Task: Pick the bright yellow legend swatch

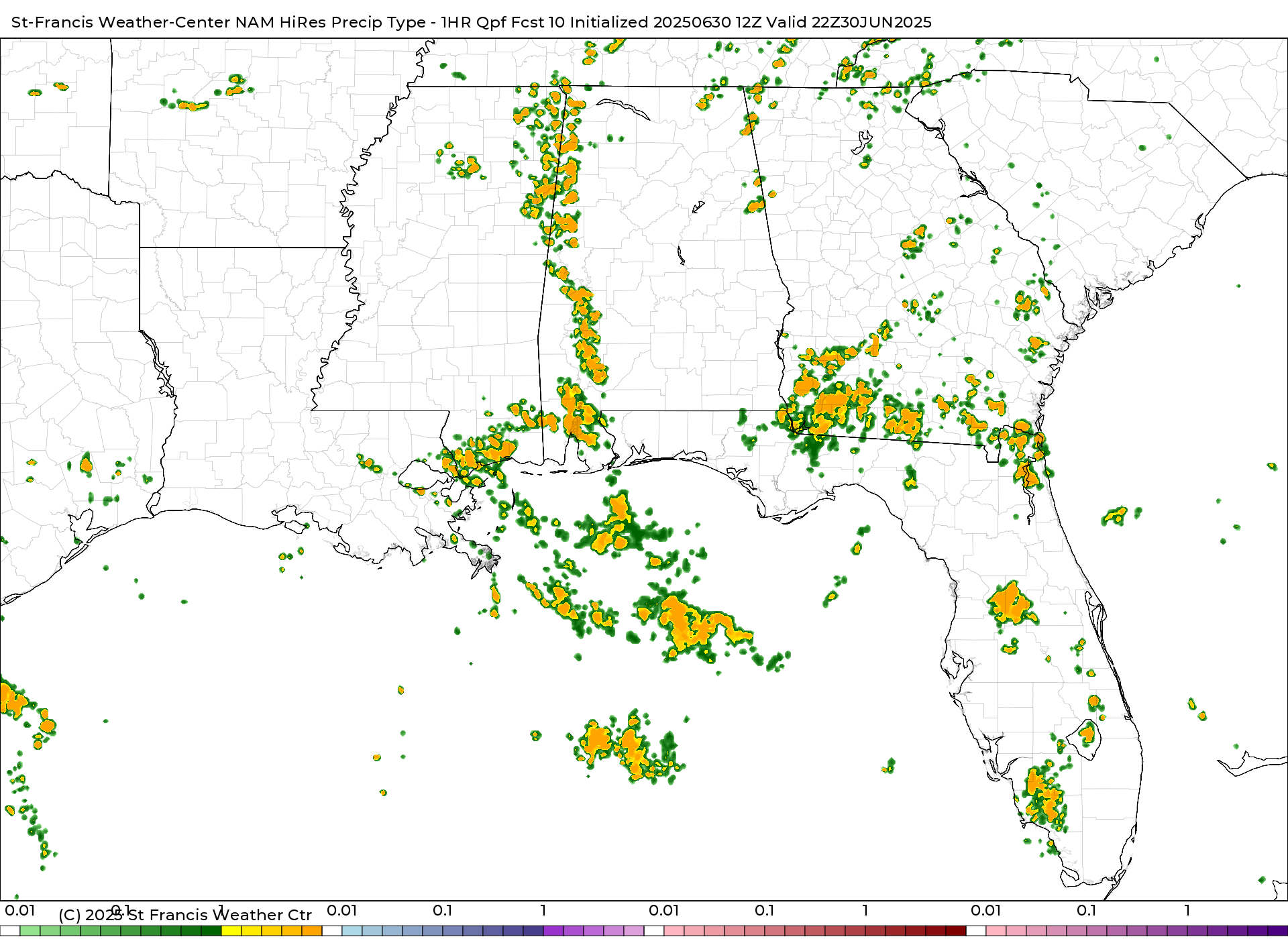Action: tap(231, 931)
